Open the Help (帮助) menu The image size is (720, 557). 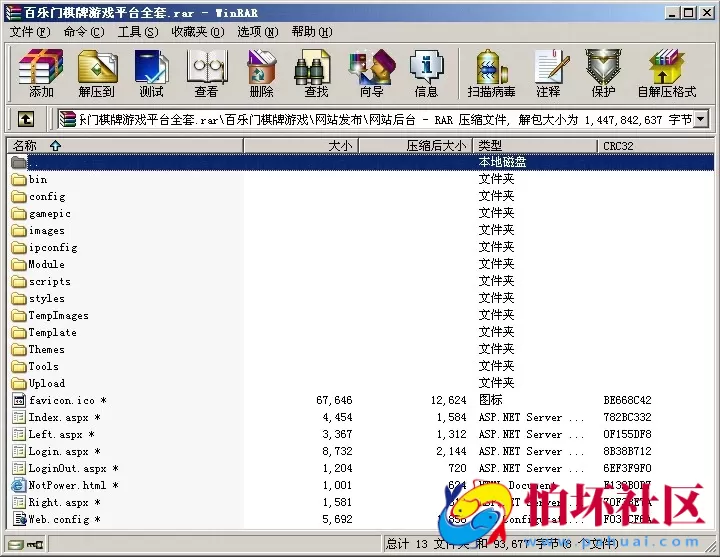click(312, 32)
